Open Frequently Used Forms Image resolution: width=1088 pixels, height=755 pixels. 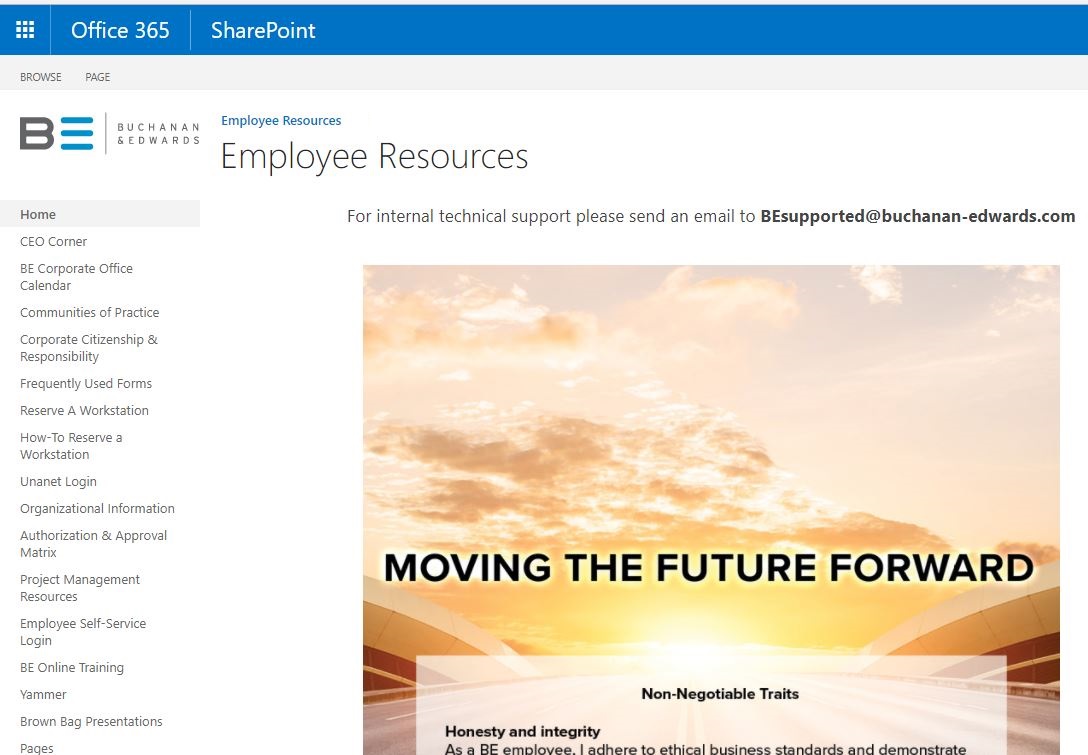click(x=86, y=383)
